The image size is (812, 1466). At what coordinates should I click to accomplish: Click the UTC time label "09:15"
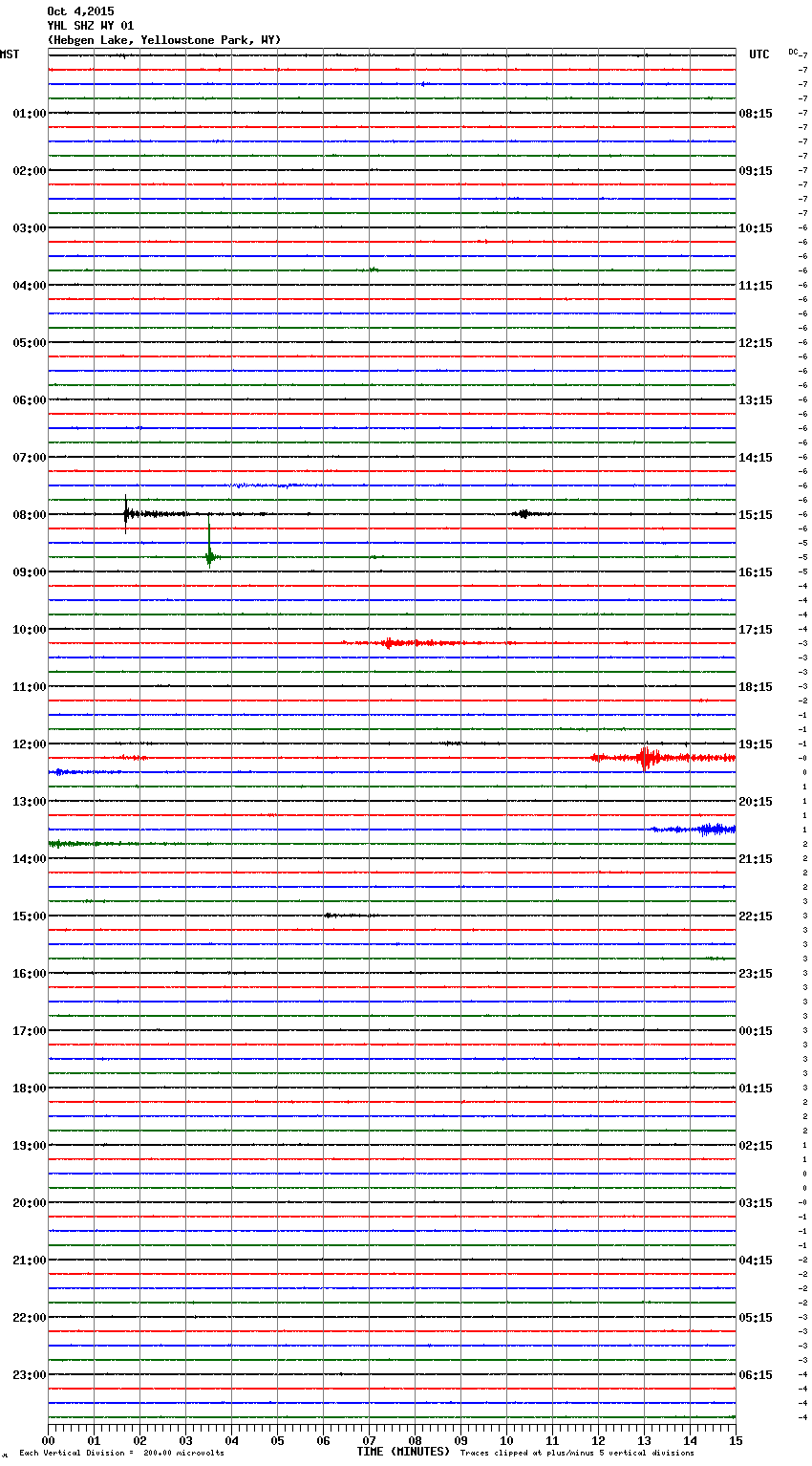point(756,171)
